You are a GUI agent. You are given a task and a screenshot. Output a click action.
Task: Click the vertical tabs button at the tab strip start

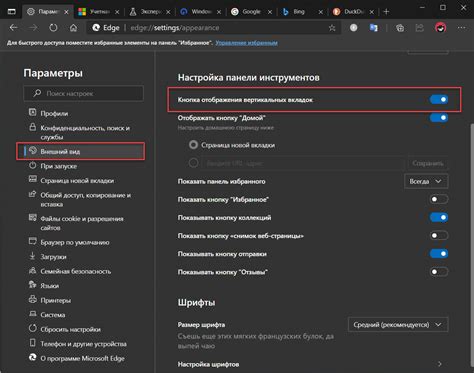click(x=12, y=12)
